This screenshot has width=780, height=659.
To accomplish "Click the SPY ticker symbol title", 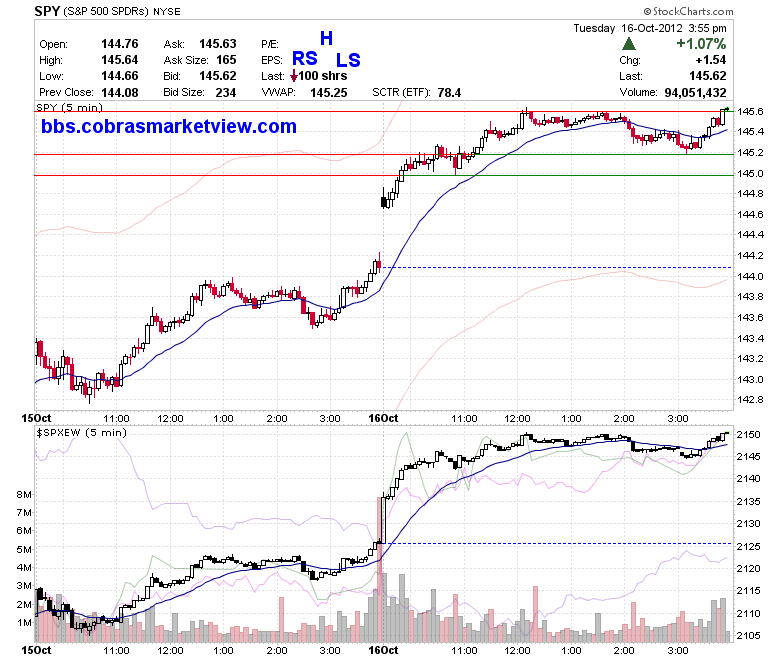I will 47,11.
